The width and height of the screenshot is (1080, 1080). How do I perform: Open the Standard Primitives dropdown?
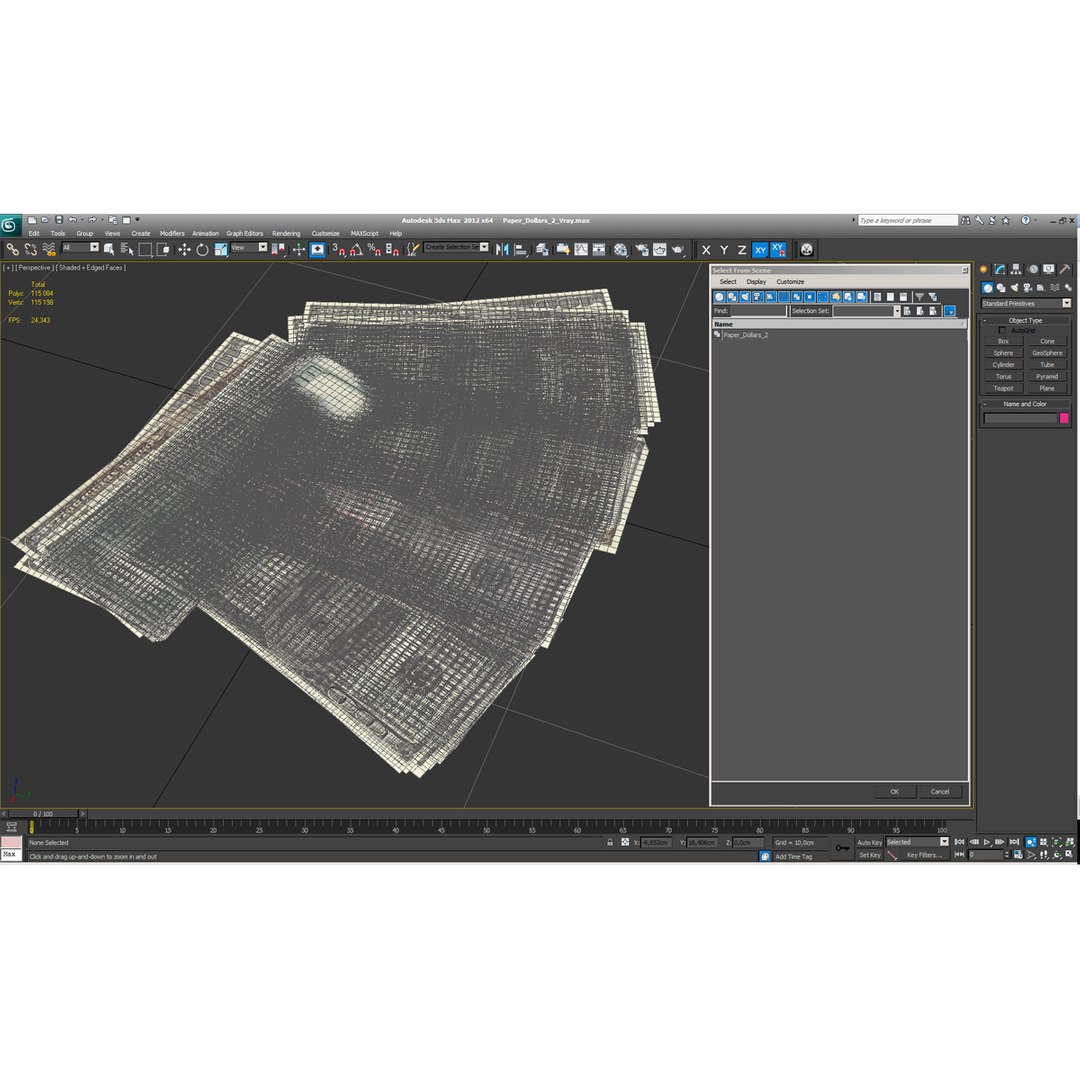(1026, 304)
